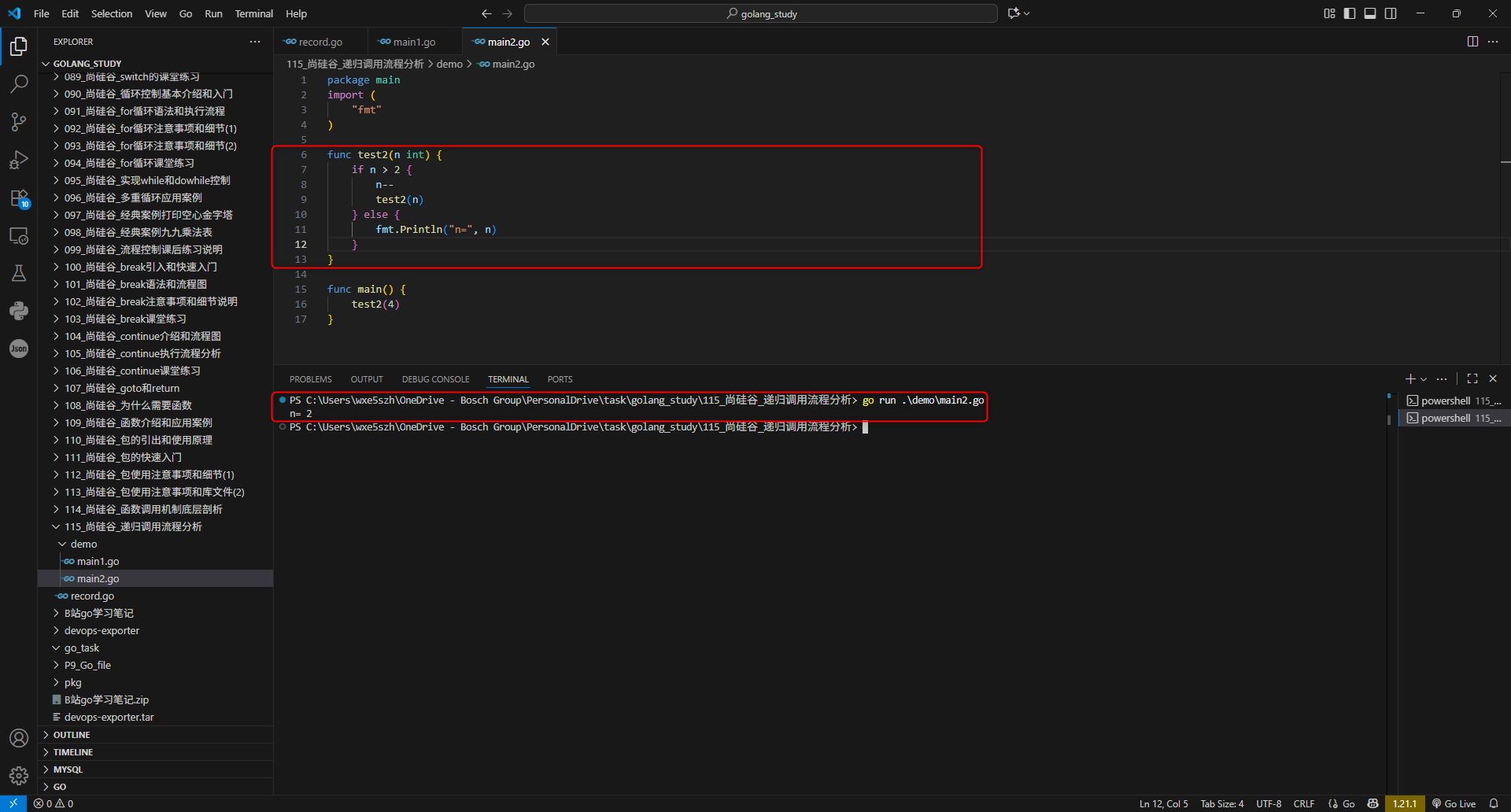Screen dimensions: 1511x812
Task: Open the Bilibili Go study notes zip file
Action: 156,699
